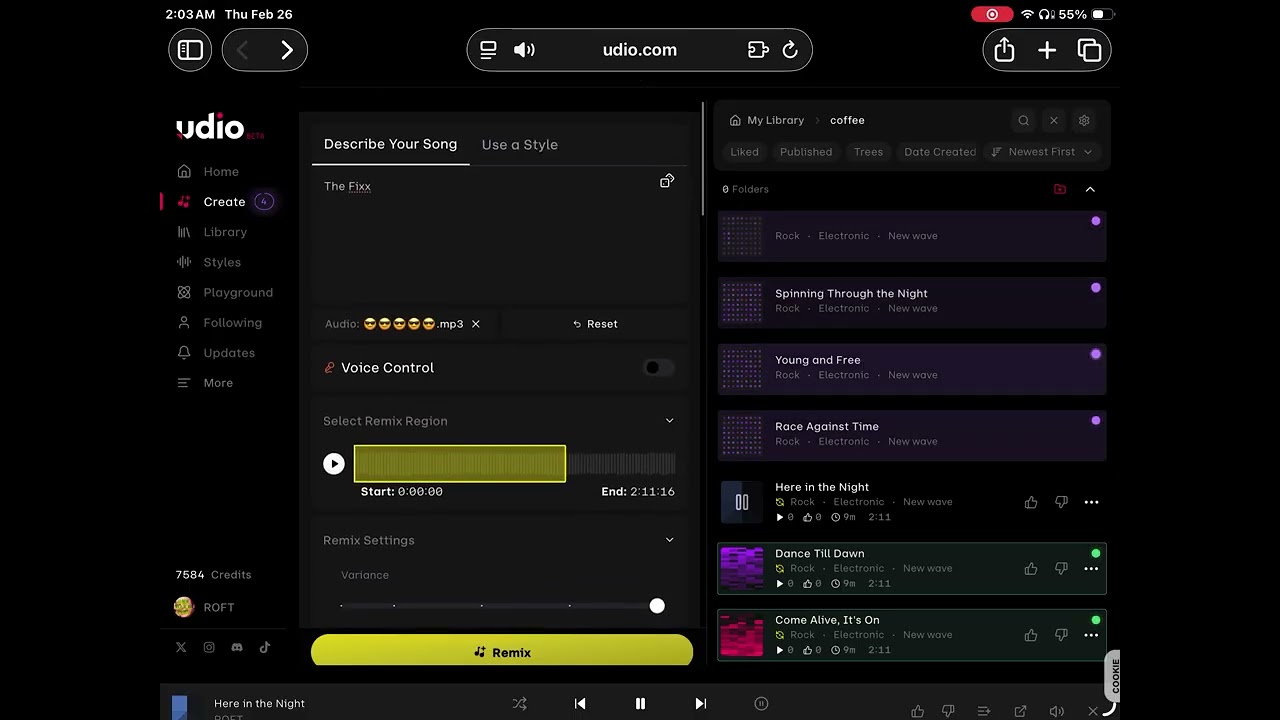Expand the prompt text box icon
Screen dimensions: 1280x720
pos(667,181)
